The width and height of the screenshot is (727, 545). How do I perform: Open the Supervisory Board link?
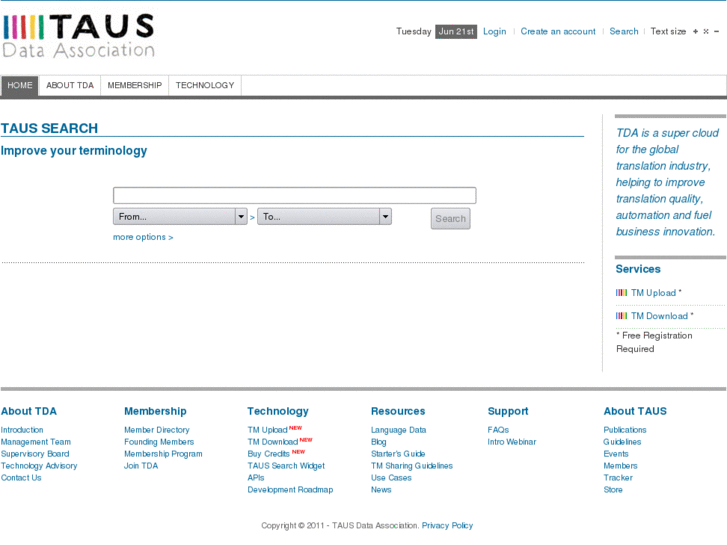pos(35,454)
